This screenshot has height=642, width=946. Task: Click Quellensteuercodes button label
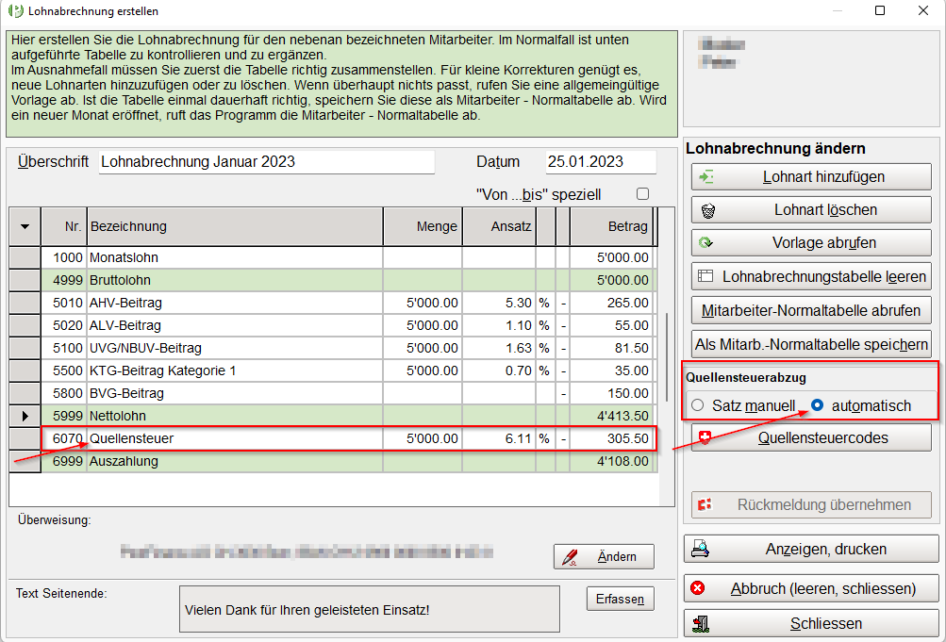823,438
